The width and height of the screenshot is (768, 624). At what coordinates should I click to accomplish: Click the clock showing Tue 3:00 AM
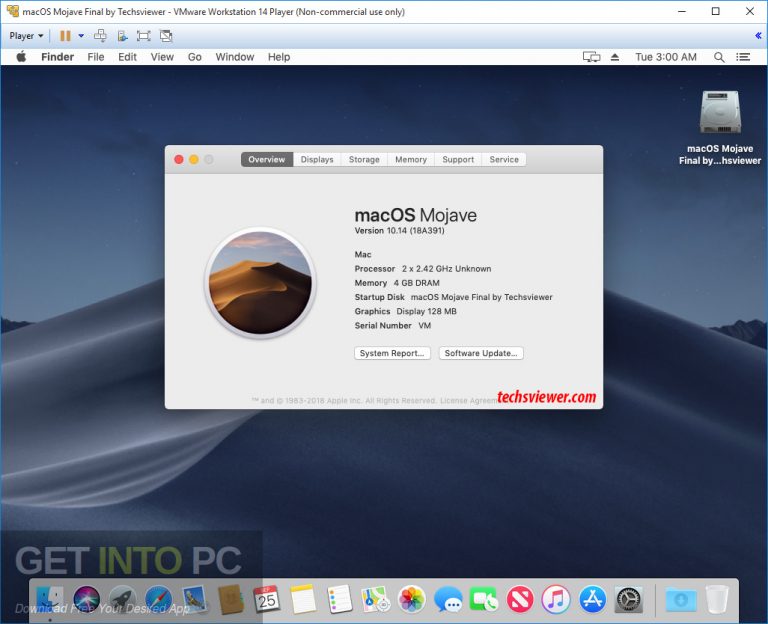coord(666,57)
